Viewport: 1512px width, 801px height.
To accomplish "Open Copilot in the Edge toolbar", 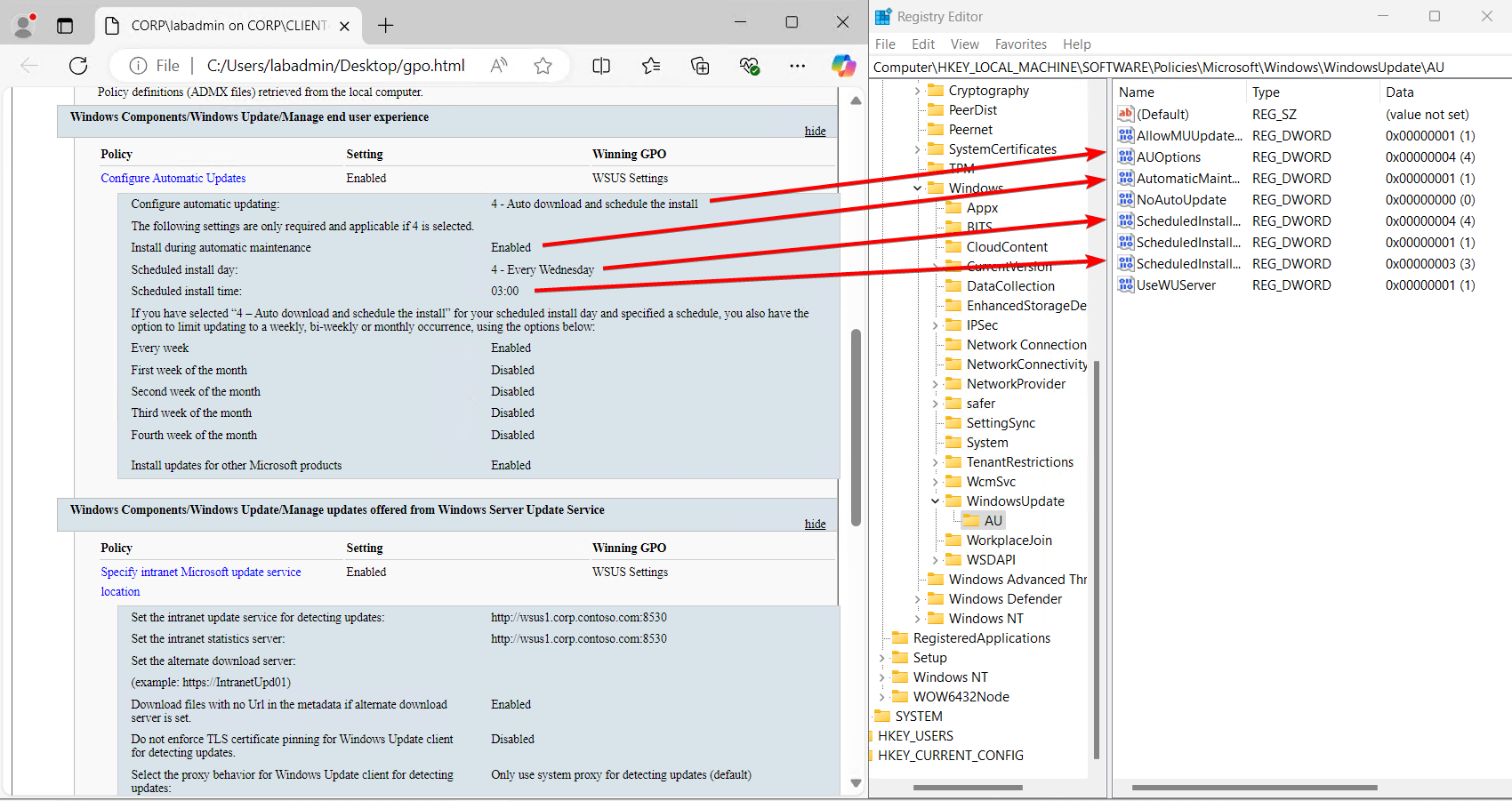I will tap(843, 65).
